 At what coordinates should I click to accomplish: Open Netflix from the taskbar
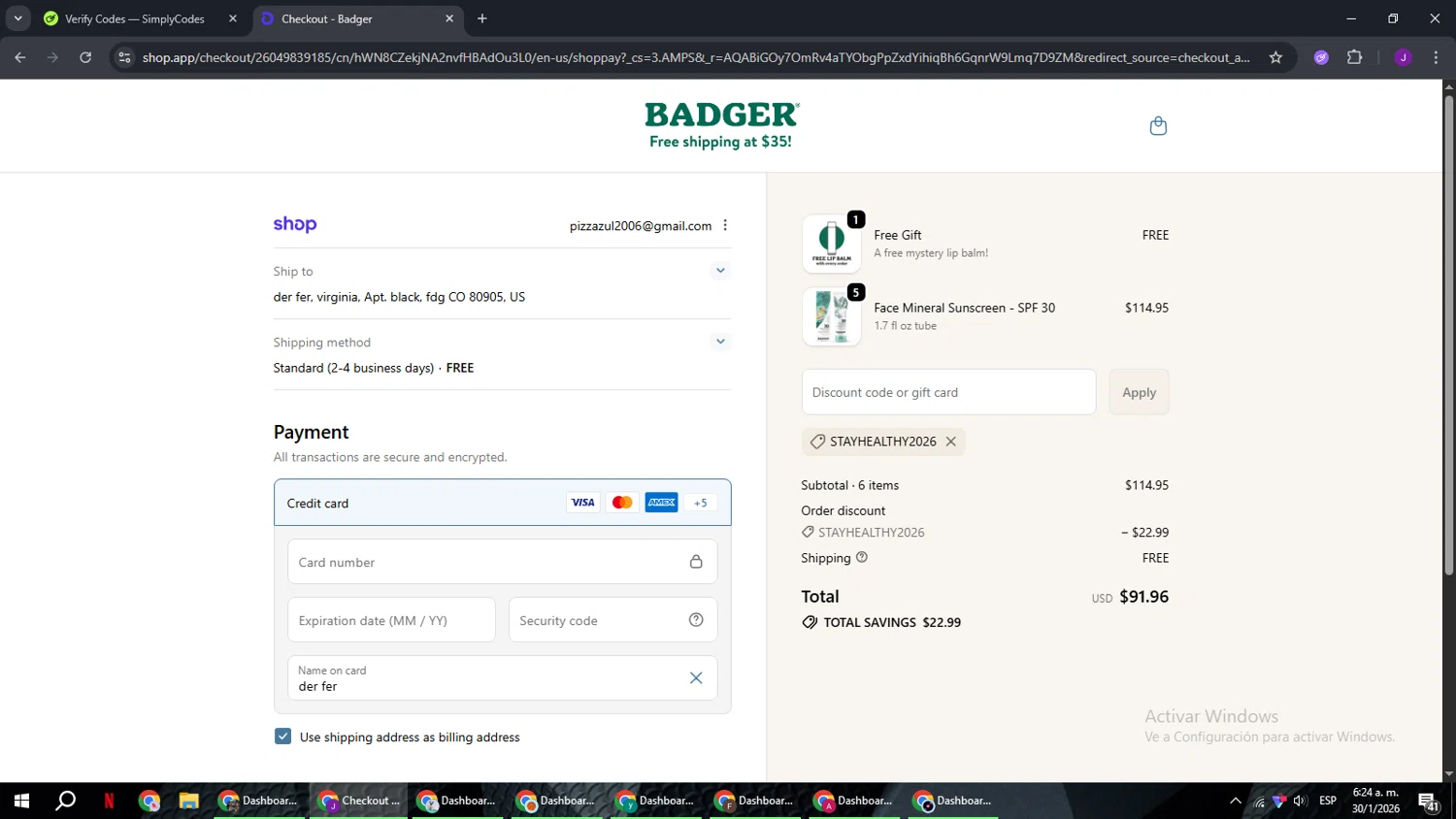(109, 801)
